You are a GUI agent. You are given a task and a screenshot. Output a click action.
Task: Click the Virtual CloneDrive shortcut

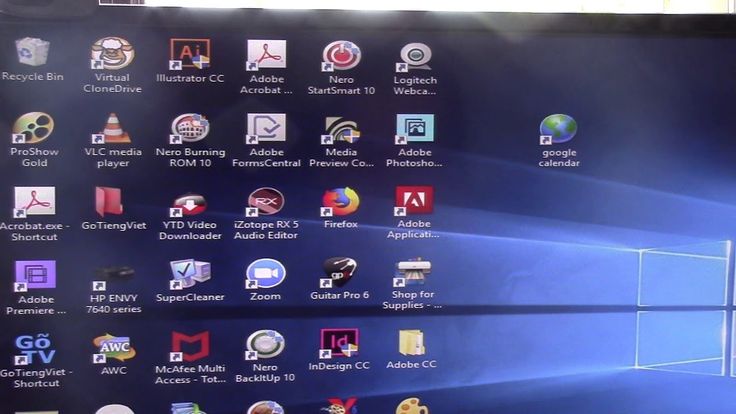(x=112, y=53)
